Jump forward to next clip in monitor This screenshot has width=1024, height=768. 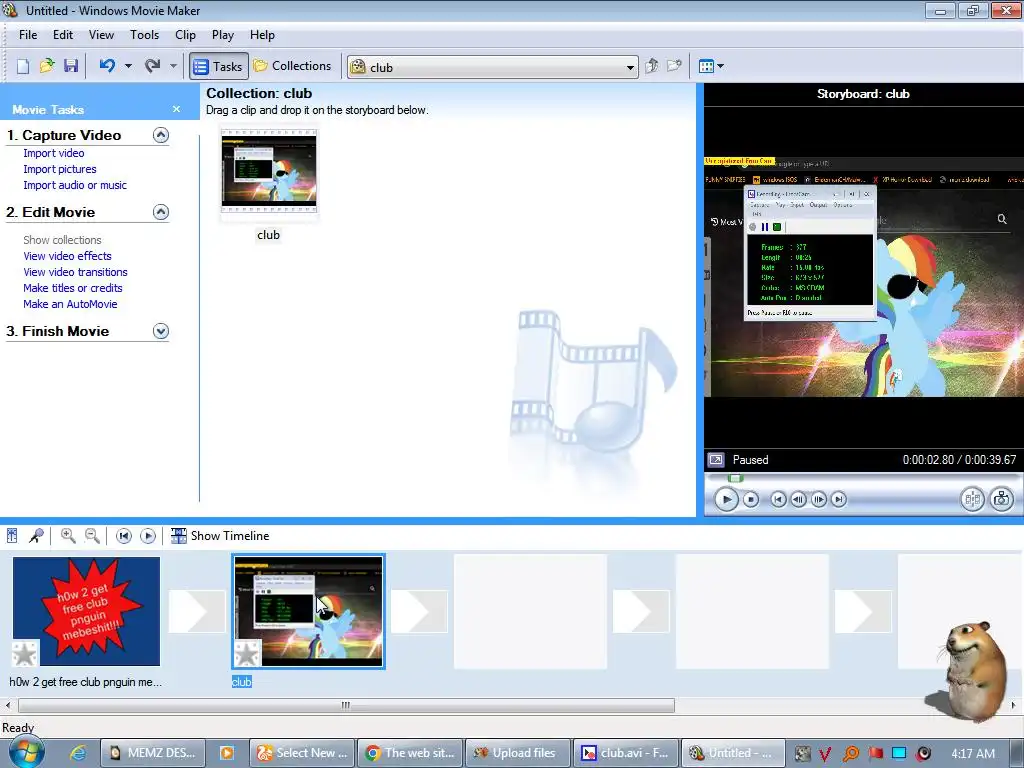pos(839,500)
